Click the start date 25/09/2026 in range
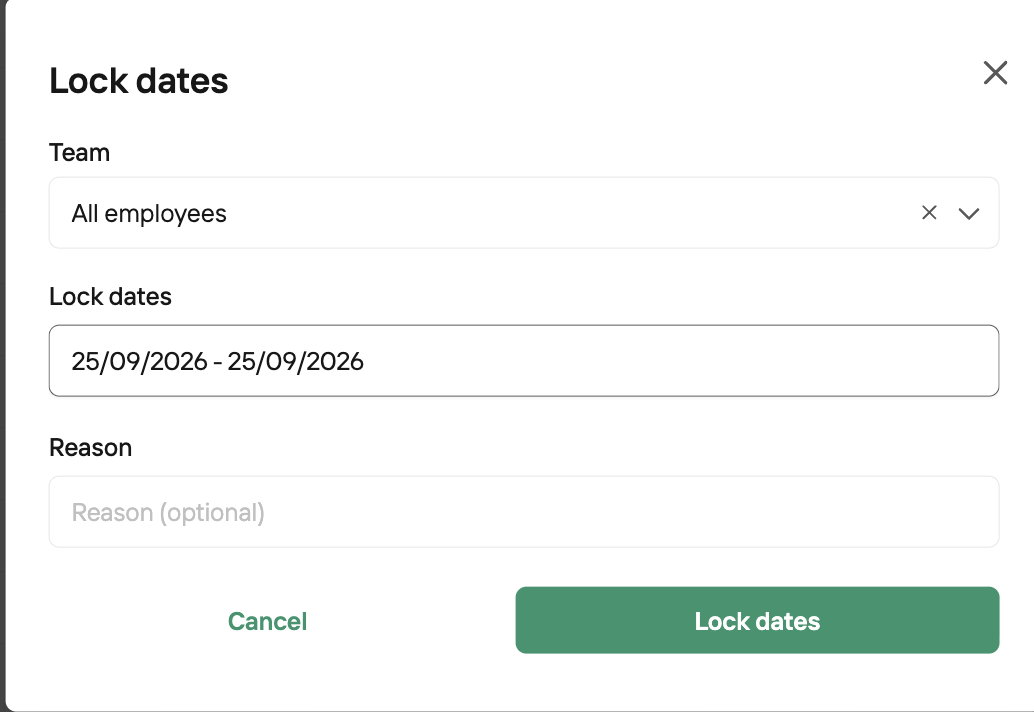The width and height of the screenshot is (1034, 712). [x=139, y=361]
